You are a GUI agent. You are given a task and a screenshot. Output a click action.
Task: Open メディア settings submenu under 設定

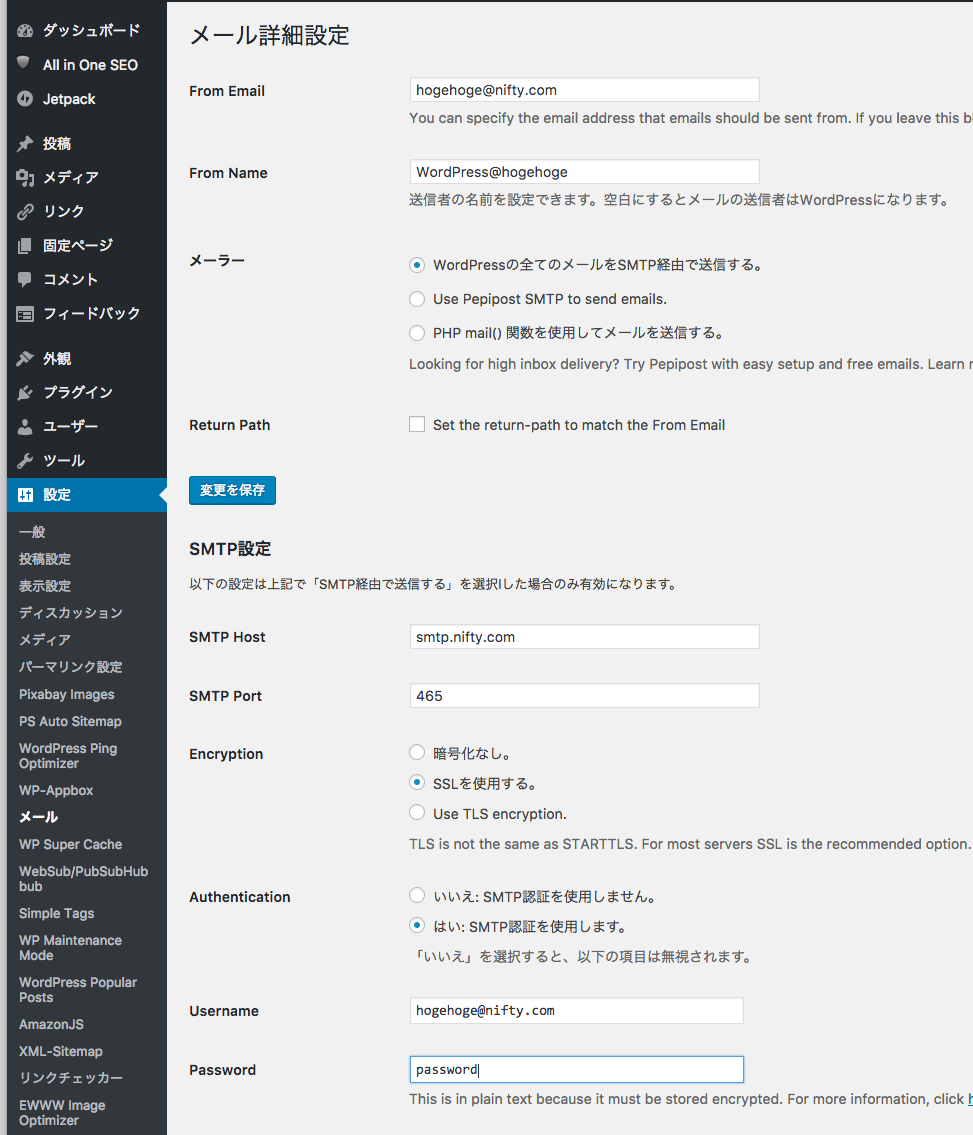(45, 640)
